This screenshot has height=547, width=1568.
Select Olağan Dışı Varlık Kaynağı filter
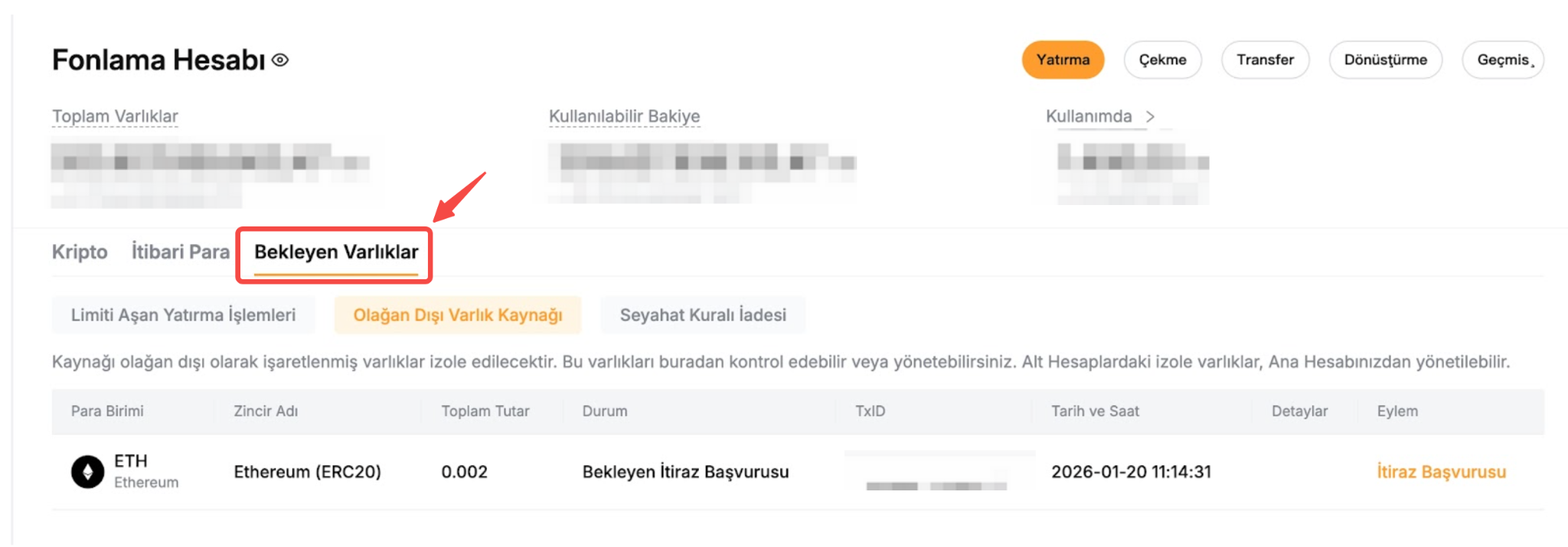click(457, 315)
